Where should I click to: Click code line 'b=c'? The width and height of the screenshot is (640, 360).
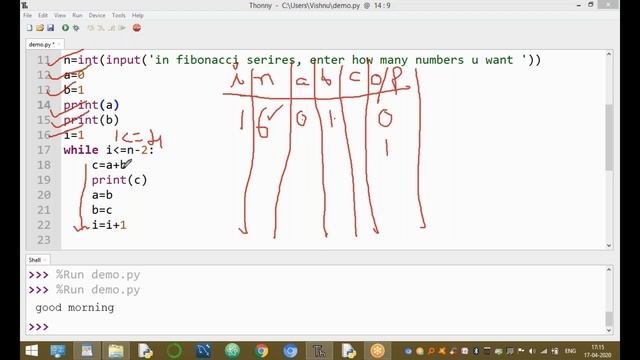(102, 210)
